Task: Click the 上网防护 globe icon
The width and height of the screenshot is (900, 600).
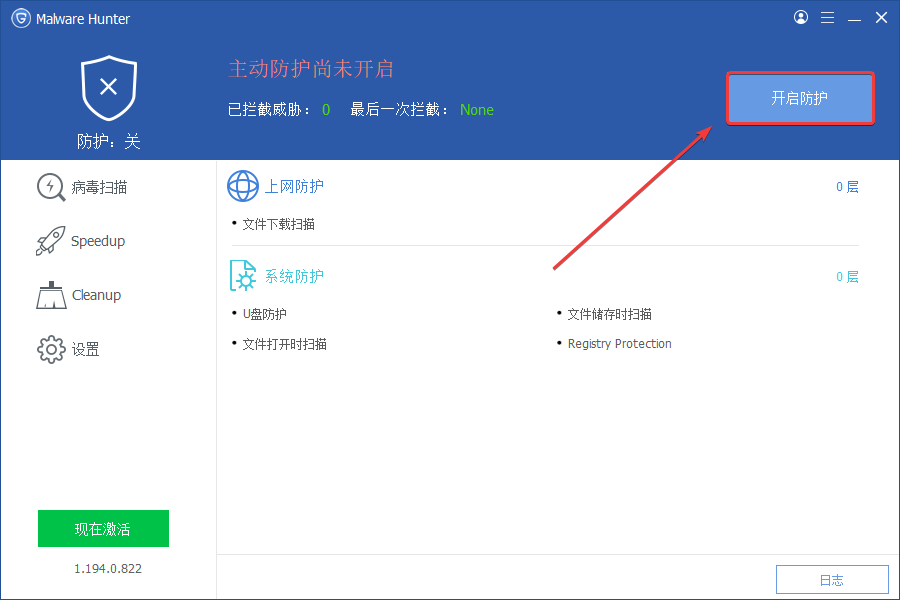Action: pyautogui.click(x=243, y=186)
